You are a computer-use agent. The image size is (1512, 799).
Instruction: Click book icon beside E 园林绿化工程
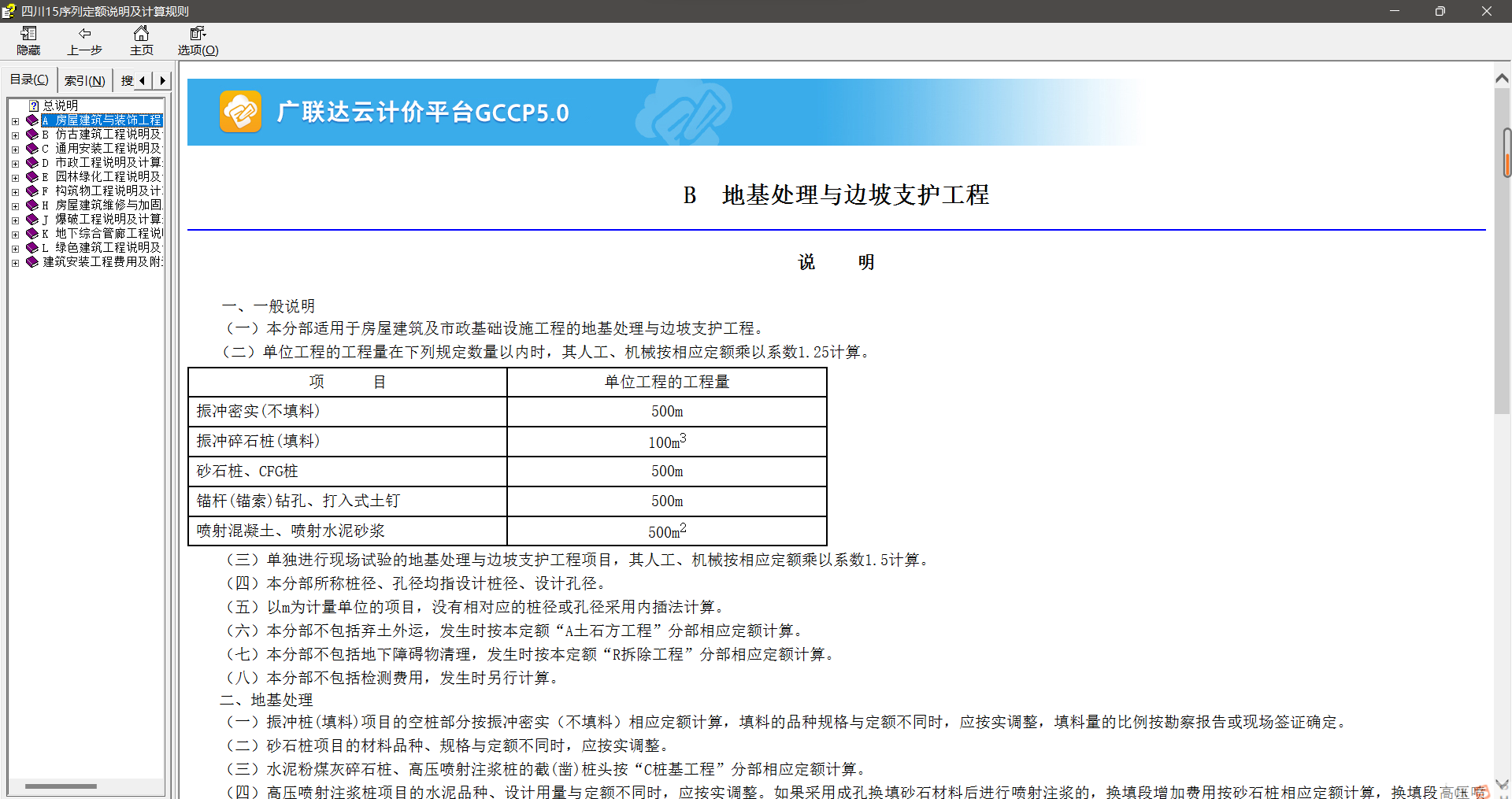[32, 177]
